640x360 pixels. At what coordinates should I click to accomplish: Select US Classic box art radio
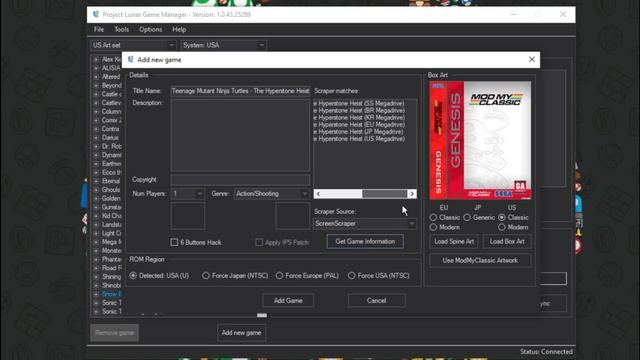tap(502, 218)
